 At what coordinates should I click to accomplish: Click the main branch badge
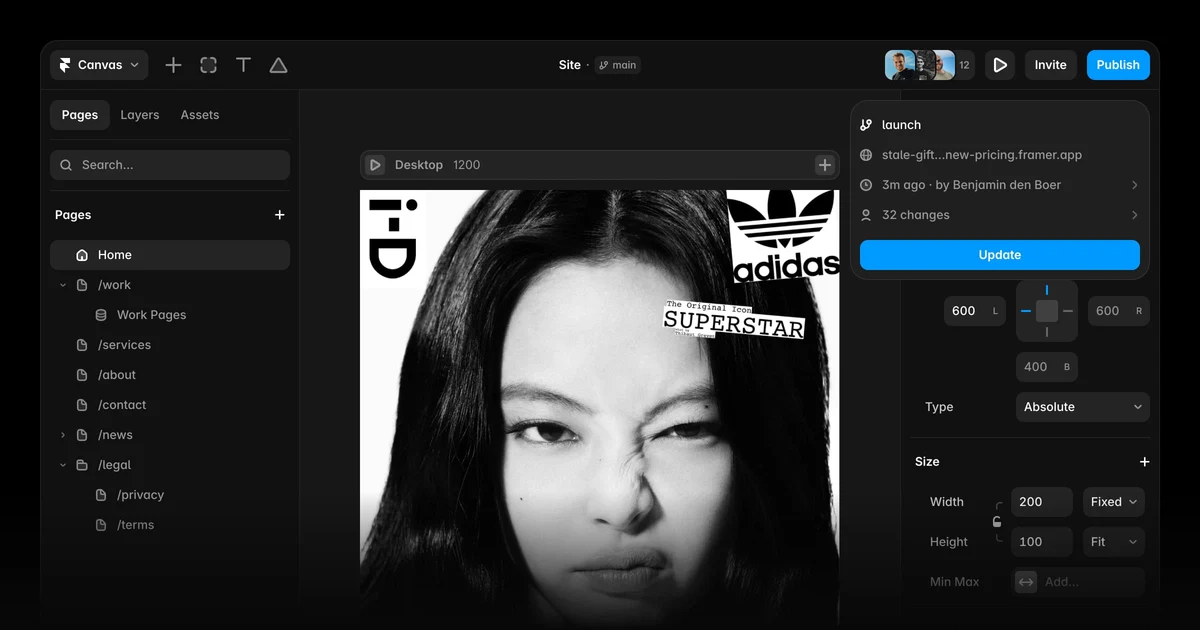[x=618, y=65]
